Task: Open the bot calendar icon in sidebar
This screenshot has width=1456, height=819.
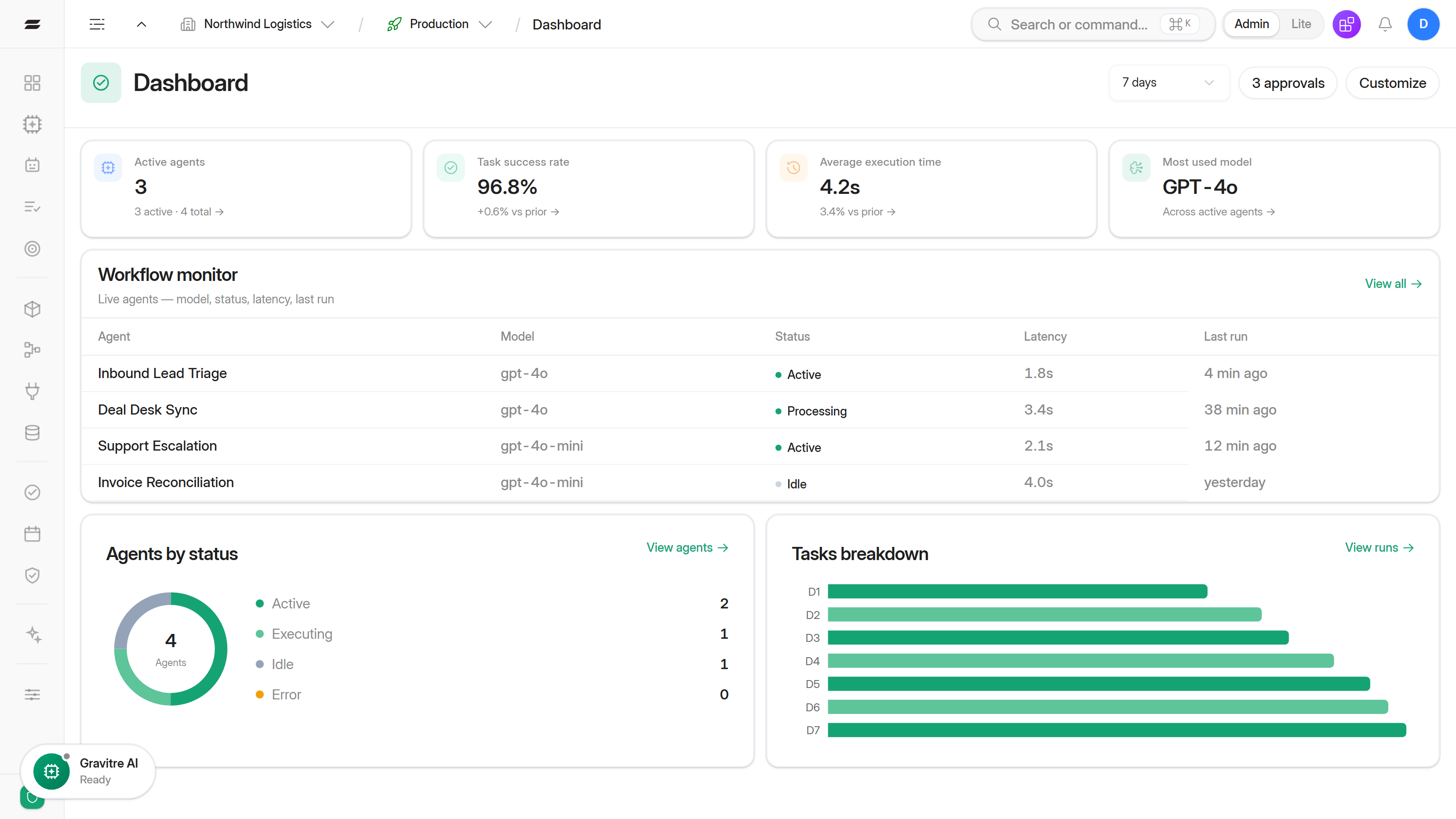Action: click(32, 165)
